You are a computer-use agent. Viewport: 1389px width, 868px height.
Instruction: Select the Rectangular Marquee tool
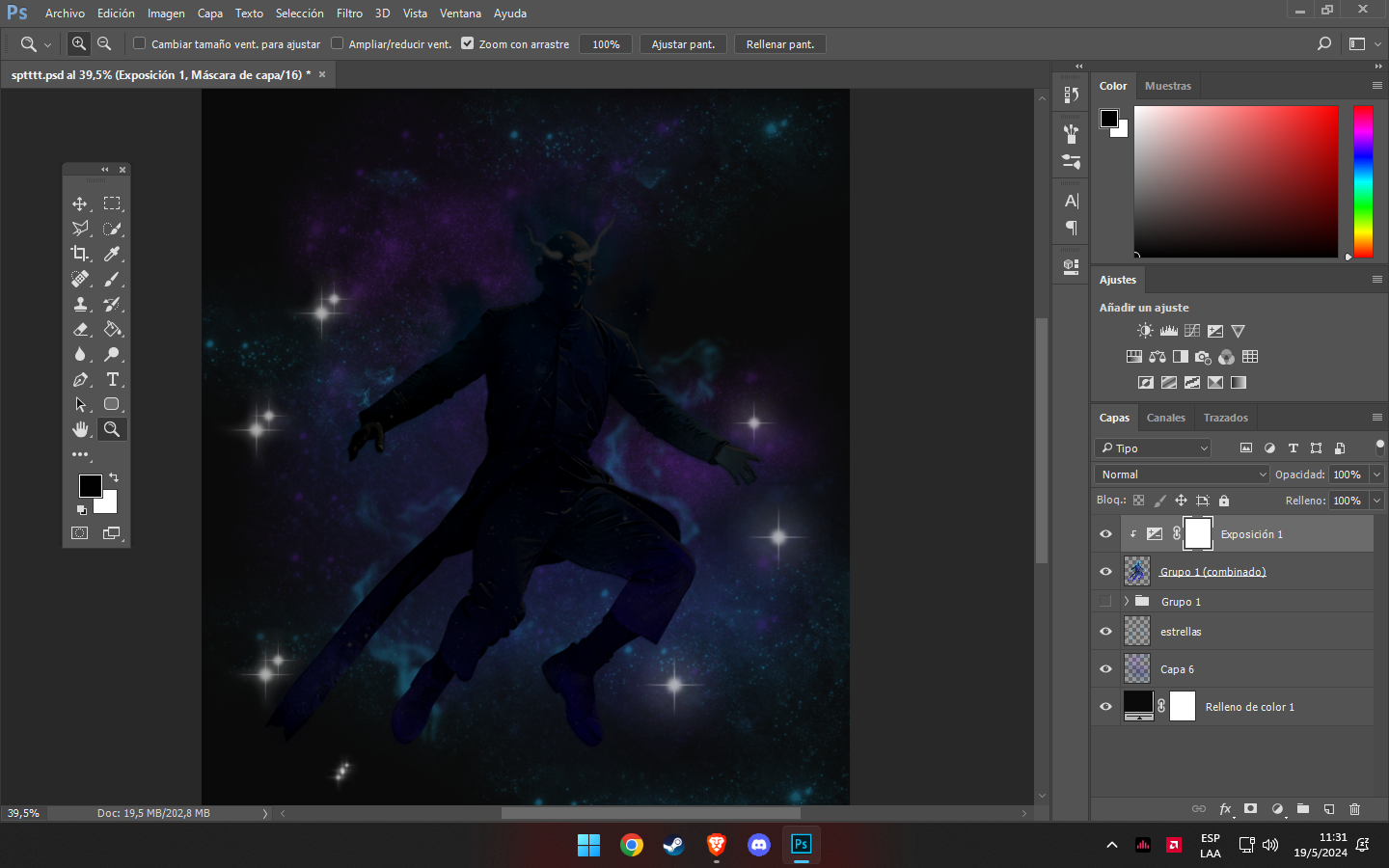tap(112, 203)
